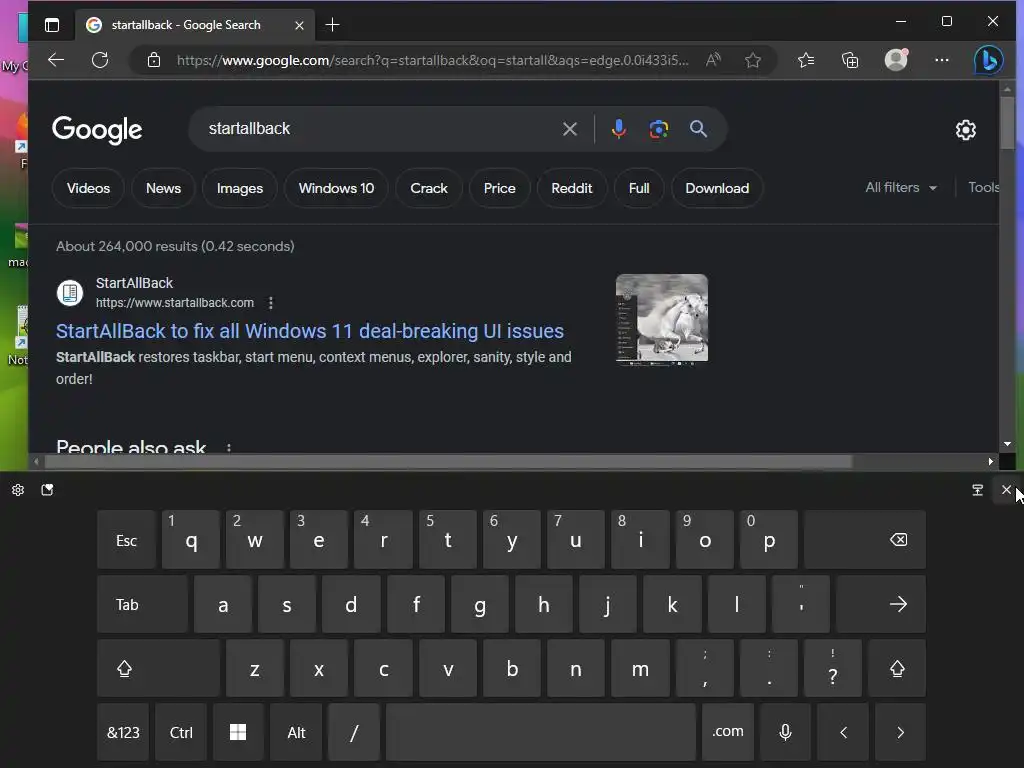Select the Images filter chip
1024x768 pixels.
pos(240,188)
